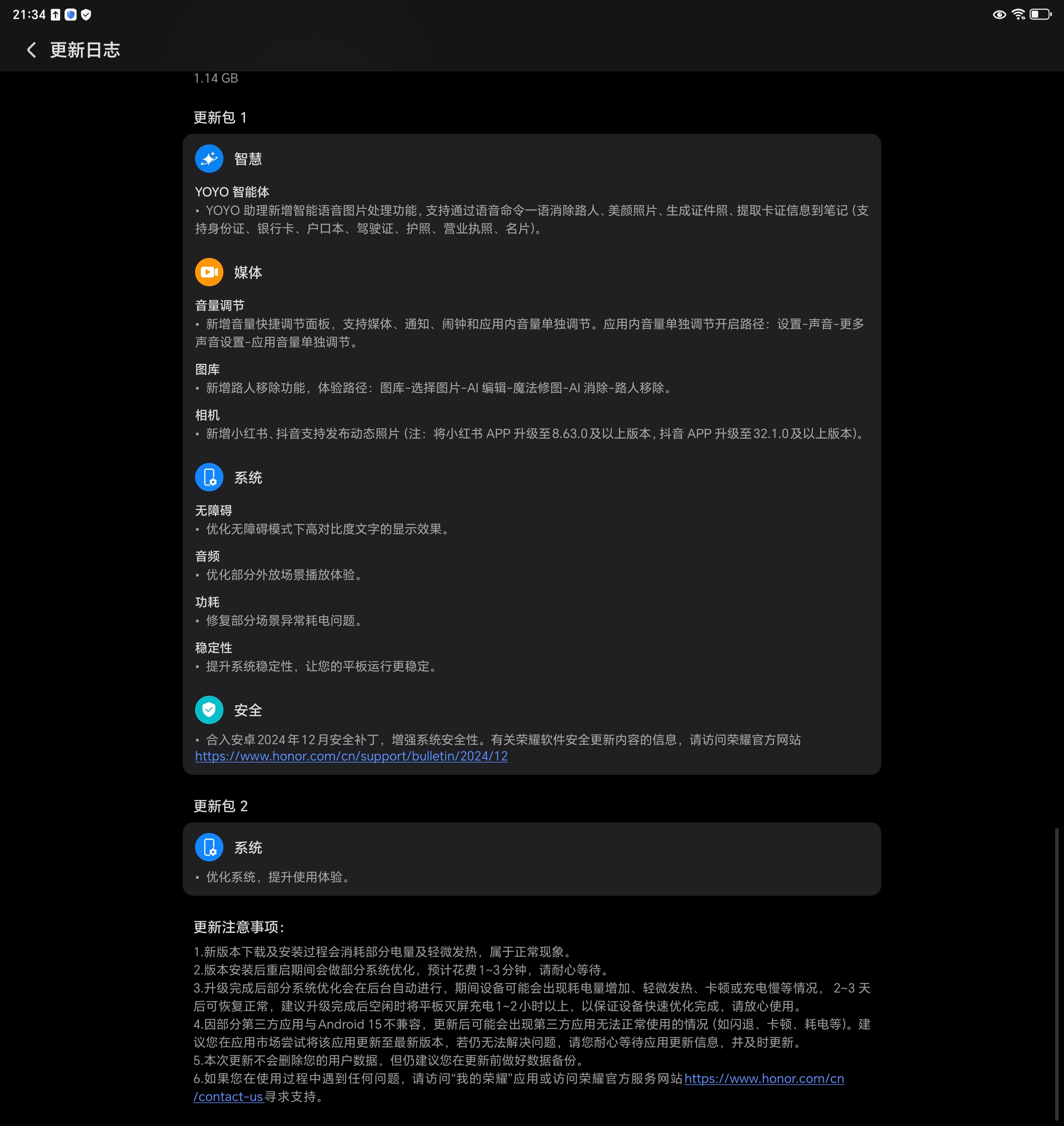Click the 系统 icon in 更新包 1

tap(209, 478)
